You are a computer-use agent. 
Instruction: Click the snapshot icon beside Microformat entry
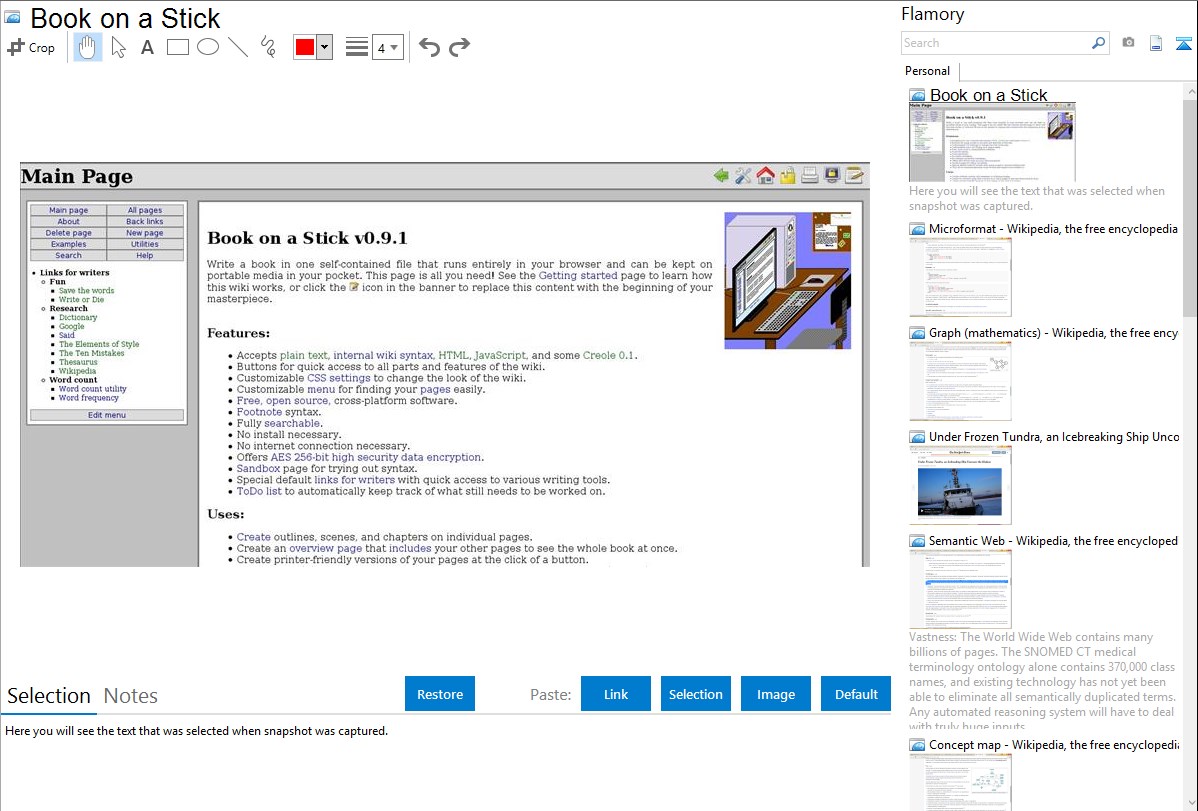tap(917, 229)
